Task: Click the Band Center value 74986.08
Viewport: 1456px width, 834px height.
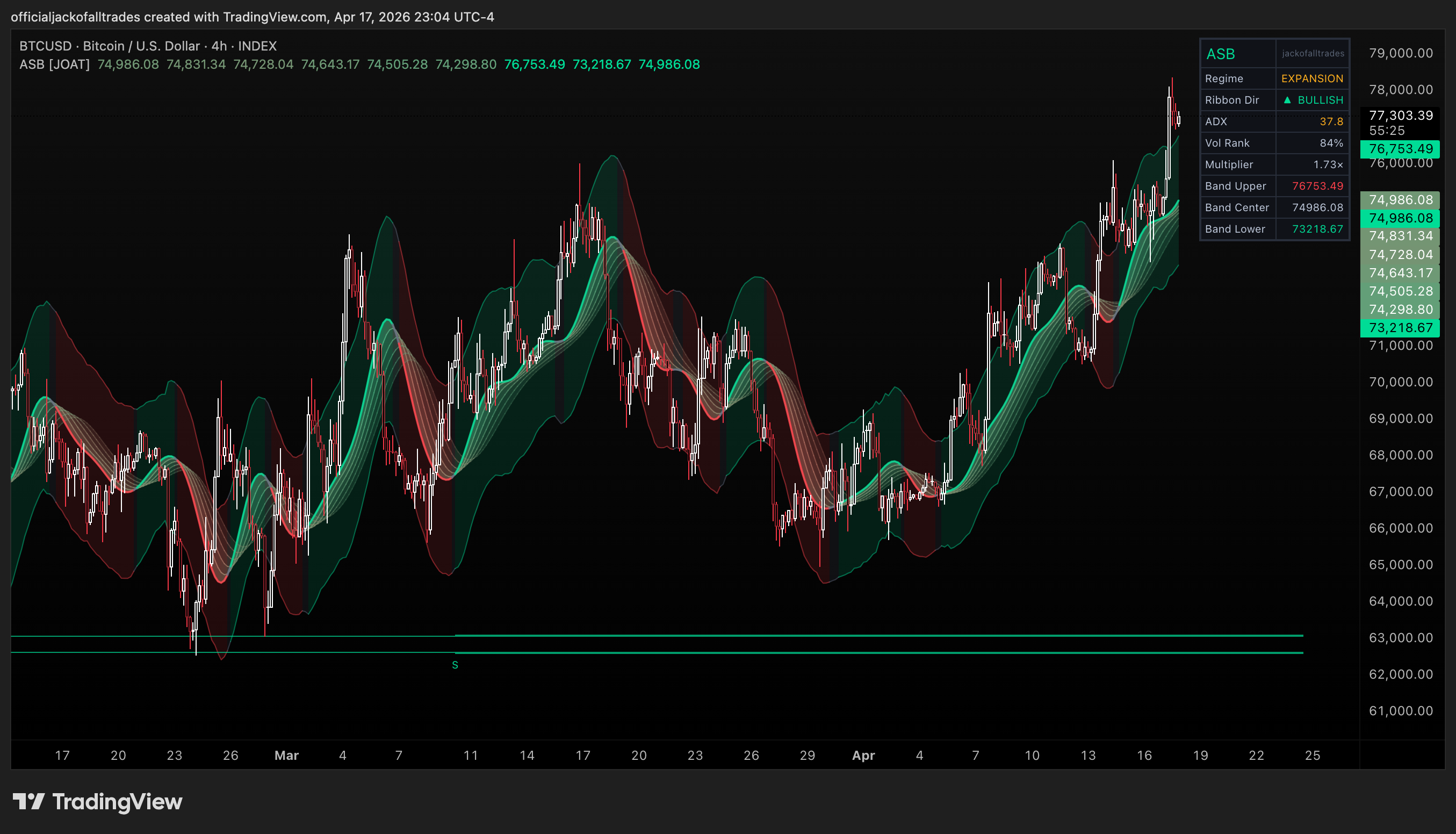Action: pos(1318,207)
